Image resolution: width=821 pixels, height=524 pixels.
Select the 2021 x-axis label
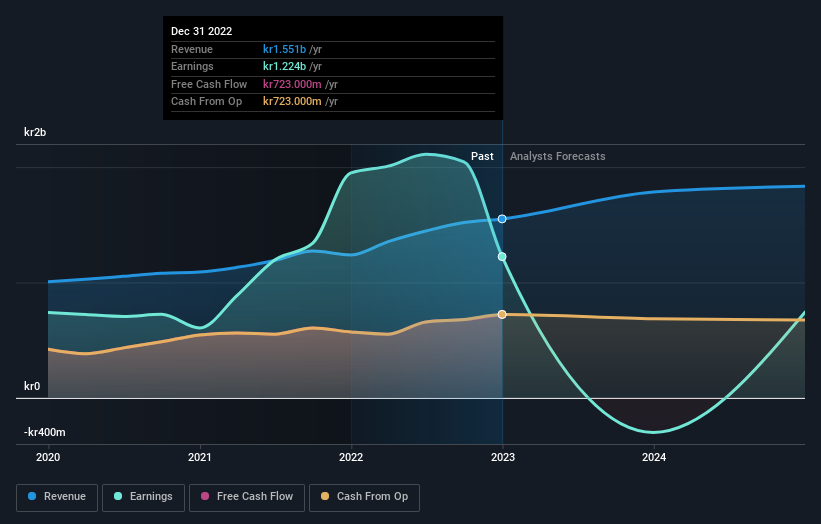(199, 457)
